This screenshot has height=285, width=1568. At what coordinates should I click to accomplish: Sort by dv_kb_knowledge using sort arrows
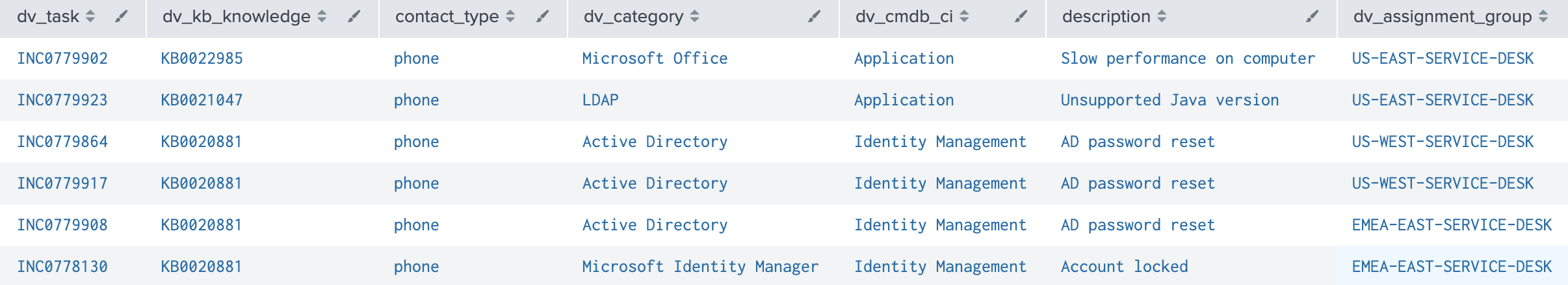point(322,17)
